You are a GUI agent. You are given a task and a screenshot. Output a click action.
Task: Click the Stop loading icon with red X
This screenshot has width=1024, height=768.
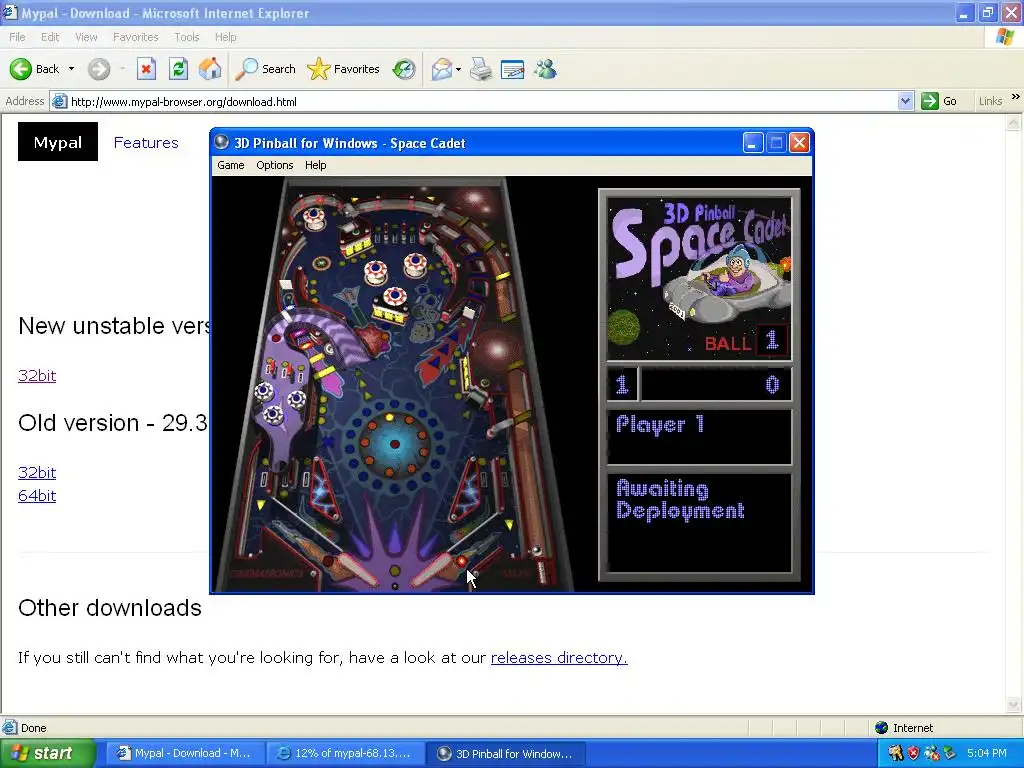pos(146,69)
